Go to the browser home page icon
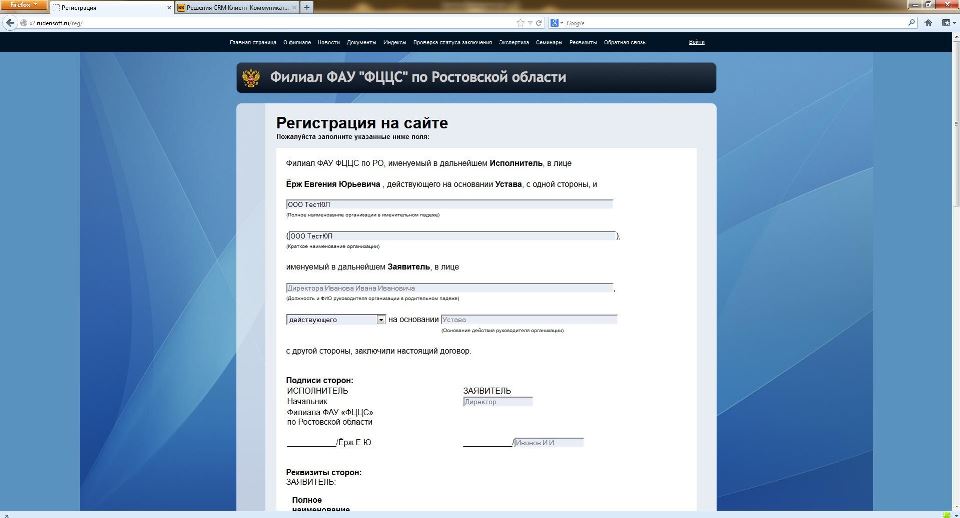The width and height of the screenshot is (960, 518). 928,23
